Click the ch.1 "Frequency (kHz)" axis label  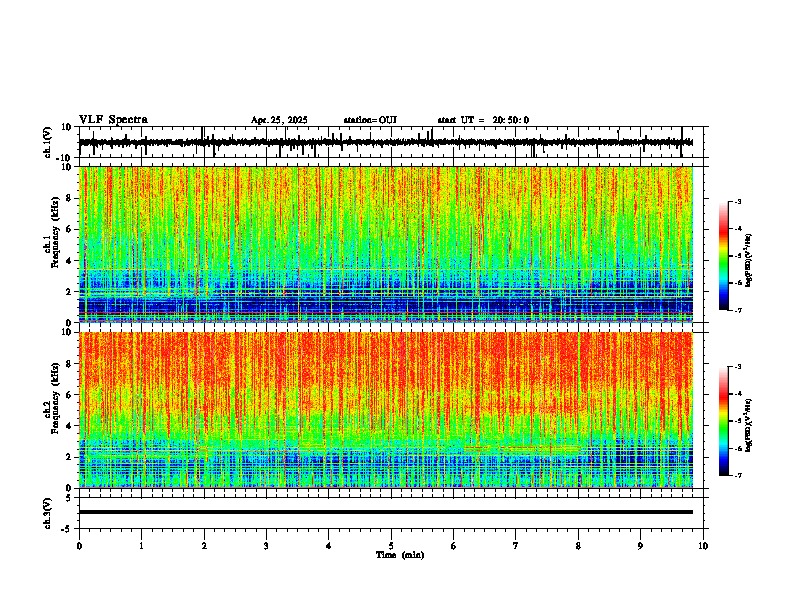tap(55, 232)
